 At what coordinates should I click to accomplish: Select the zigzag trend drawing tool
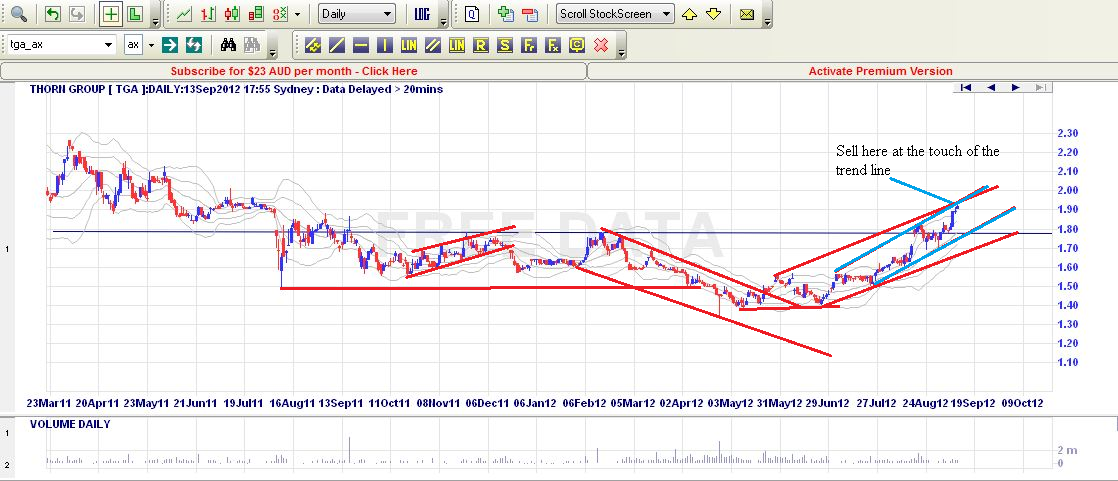pos(312,46)
